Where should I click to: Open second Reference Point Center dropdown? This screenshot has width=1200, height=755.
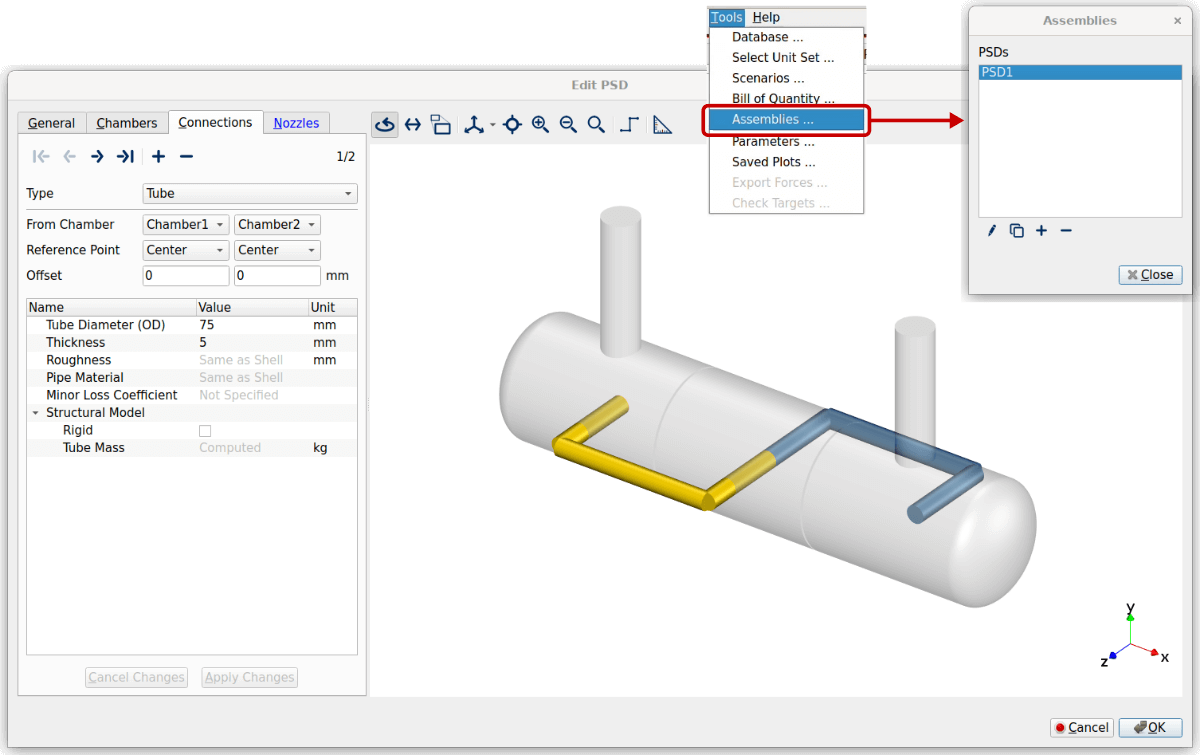coord(277,250)
